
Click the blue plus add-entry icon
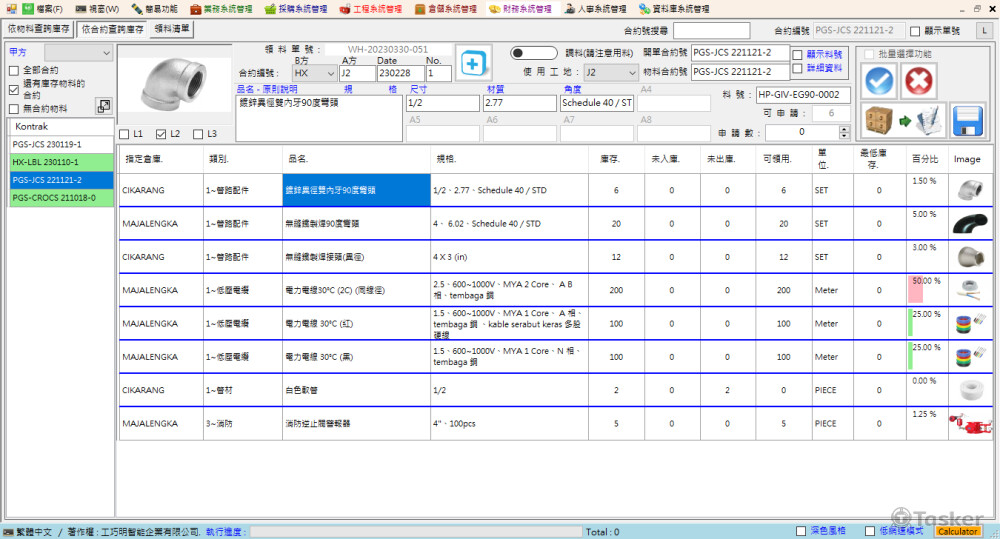[x=473, y=62]
